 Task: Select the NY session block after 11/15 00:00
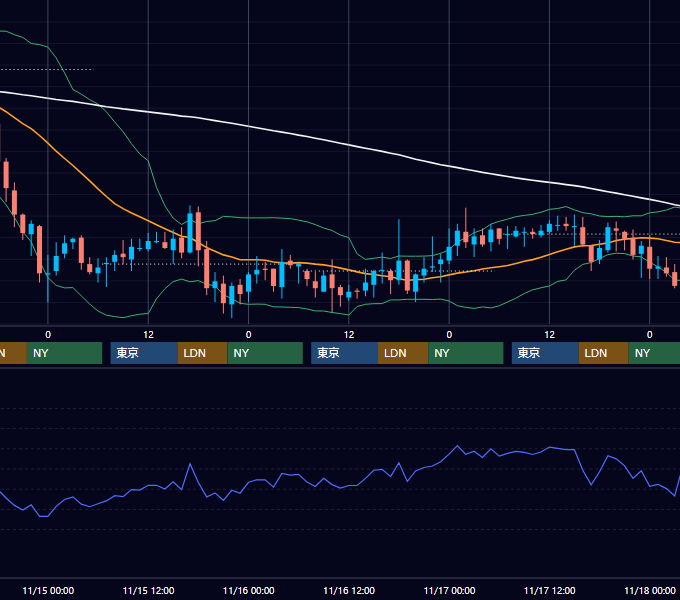click(64, 353)
